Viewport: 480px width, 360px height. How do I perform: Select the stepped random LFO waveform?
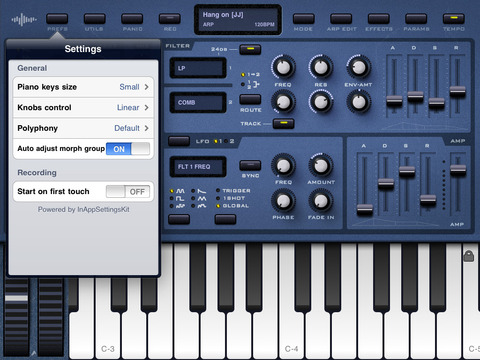point(177,206)
